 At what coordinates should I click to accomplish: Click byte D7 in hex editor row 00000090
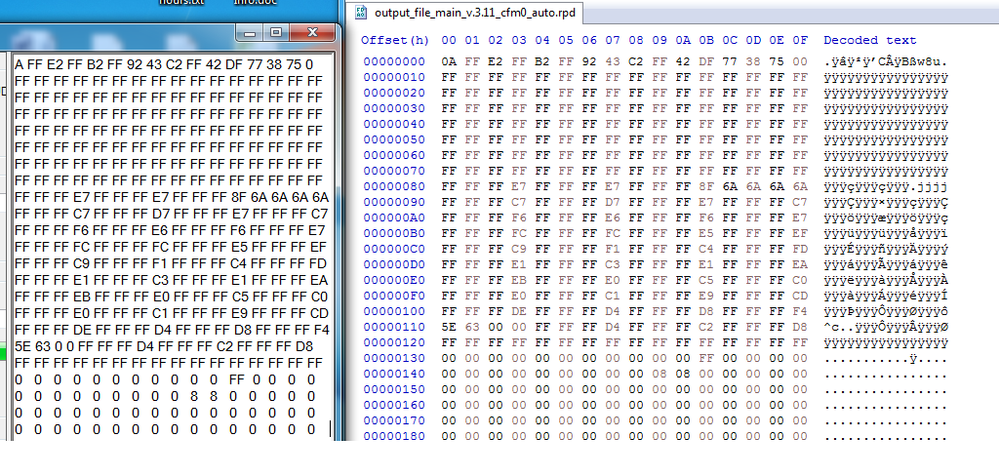[x=612, y=202]
